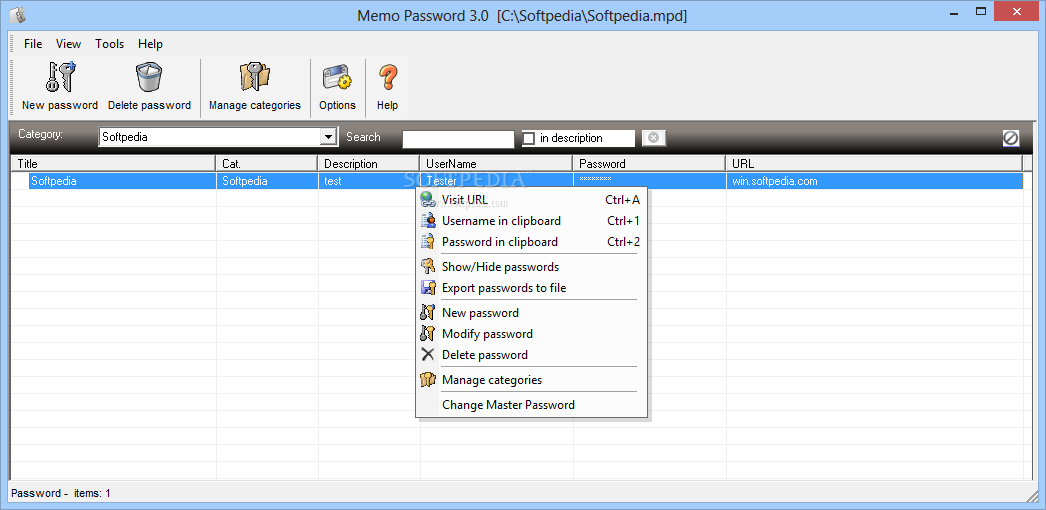Open the Help menu
This screenshot has width=1046, height=510.
click(x=150, y=44)
